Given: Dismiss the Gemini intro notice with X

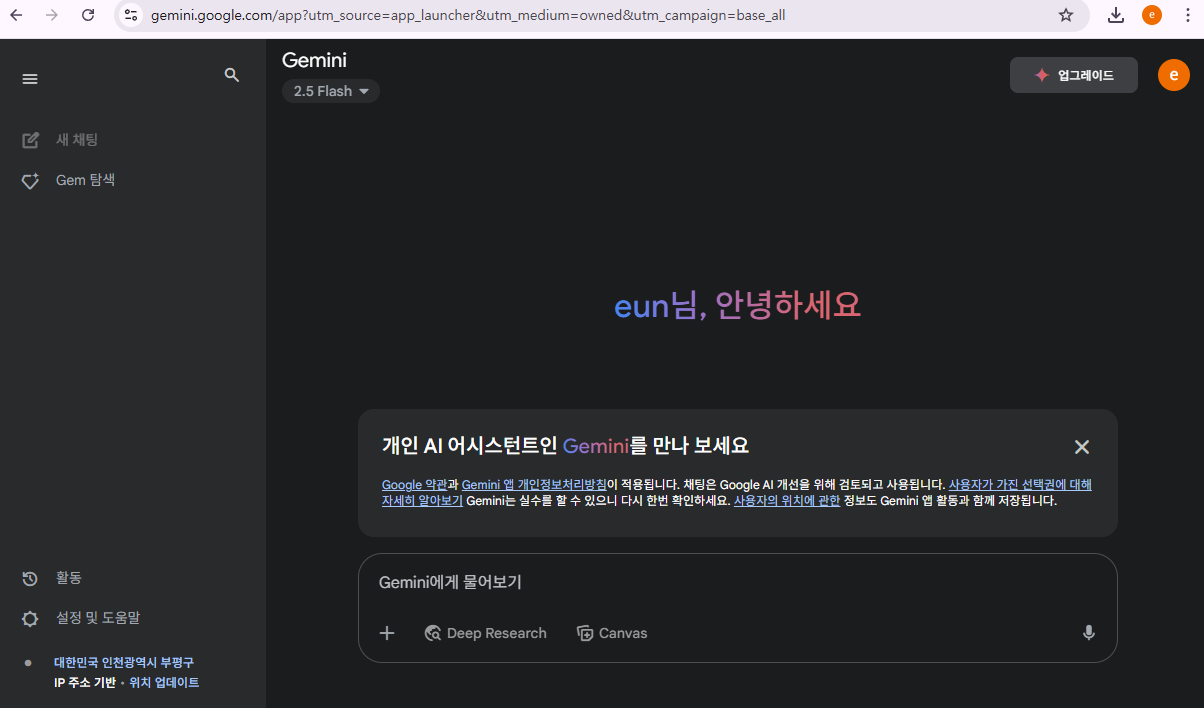Looking at the screenshot, I should point(1082,447).
